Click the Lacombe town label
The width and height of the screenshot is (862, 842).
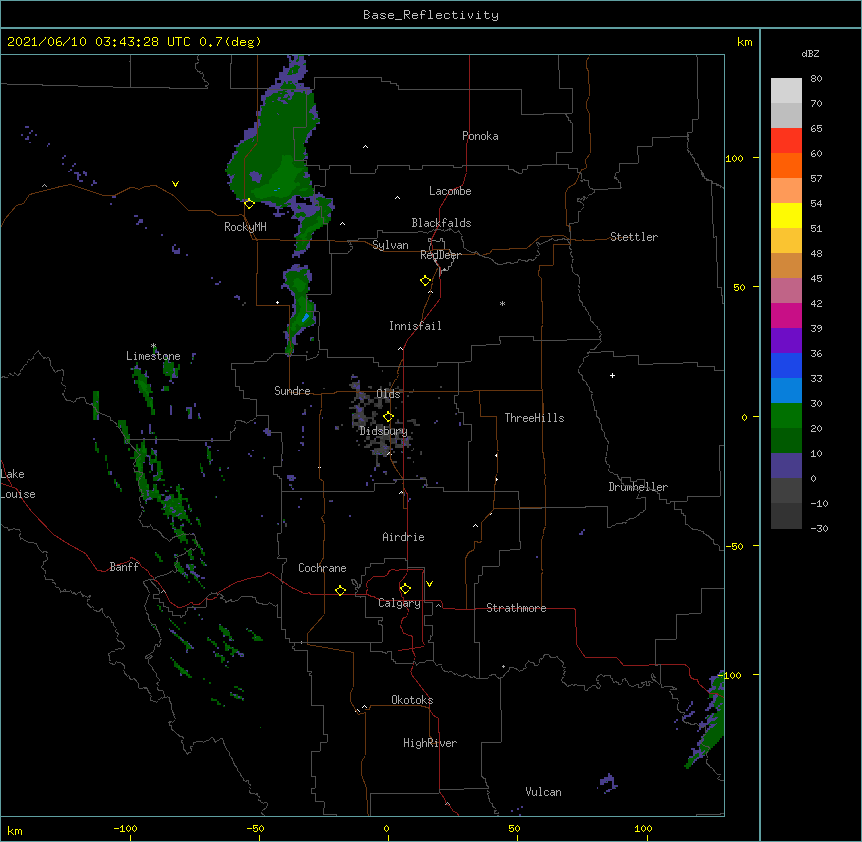450,191
